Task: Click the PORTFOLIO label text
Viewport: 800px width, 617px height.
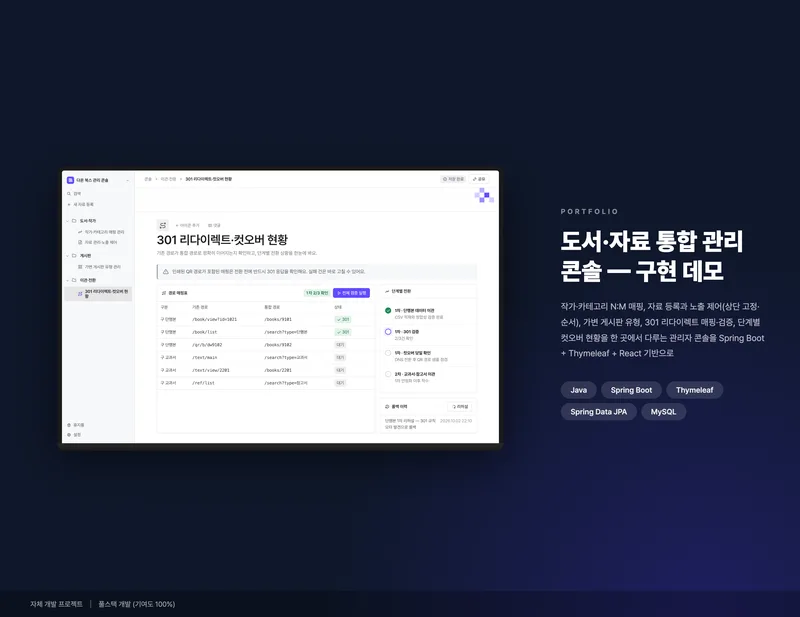Action: [x=589, y=211]
